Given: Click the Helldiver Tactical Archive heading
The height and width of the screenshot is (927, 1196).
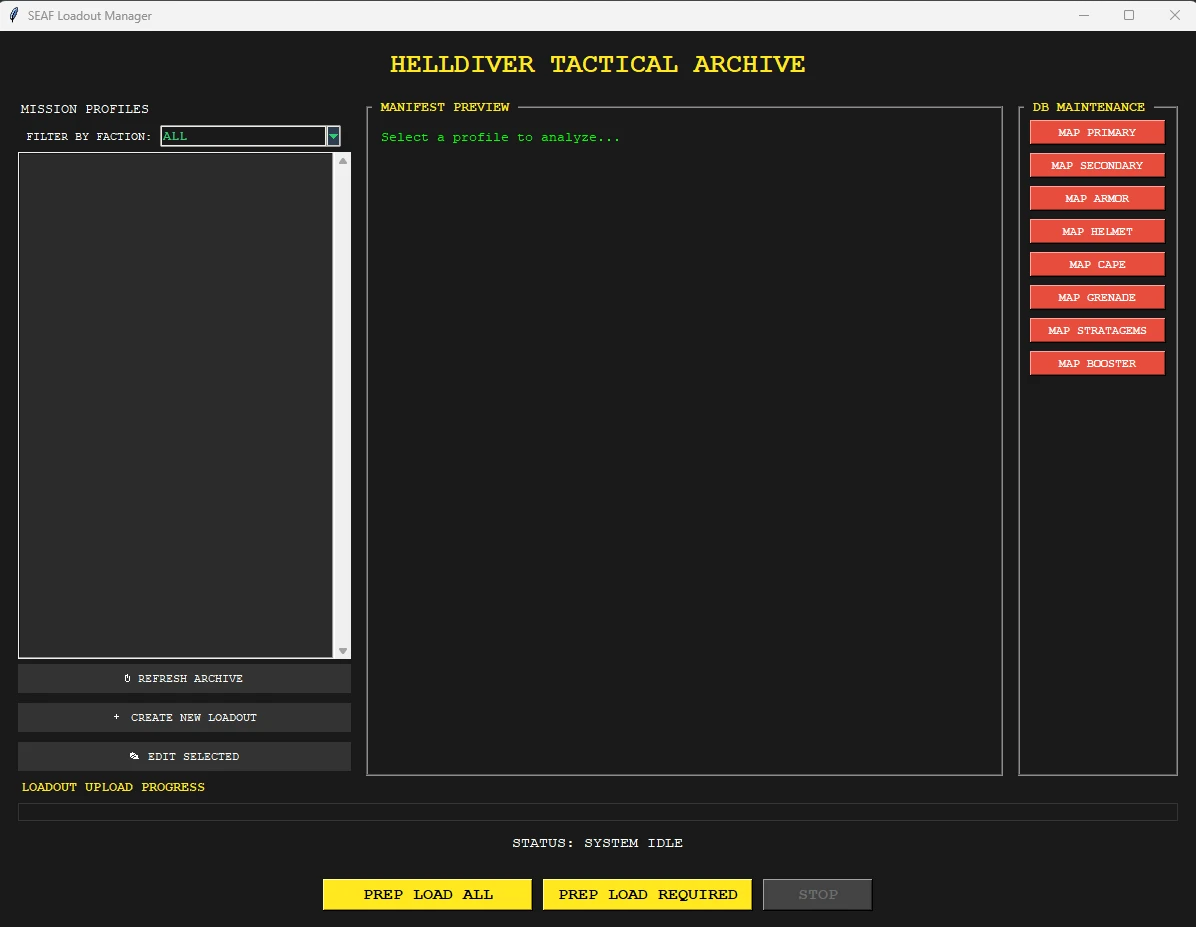Looking at the screenshot, I should click(x=597, y=64).
